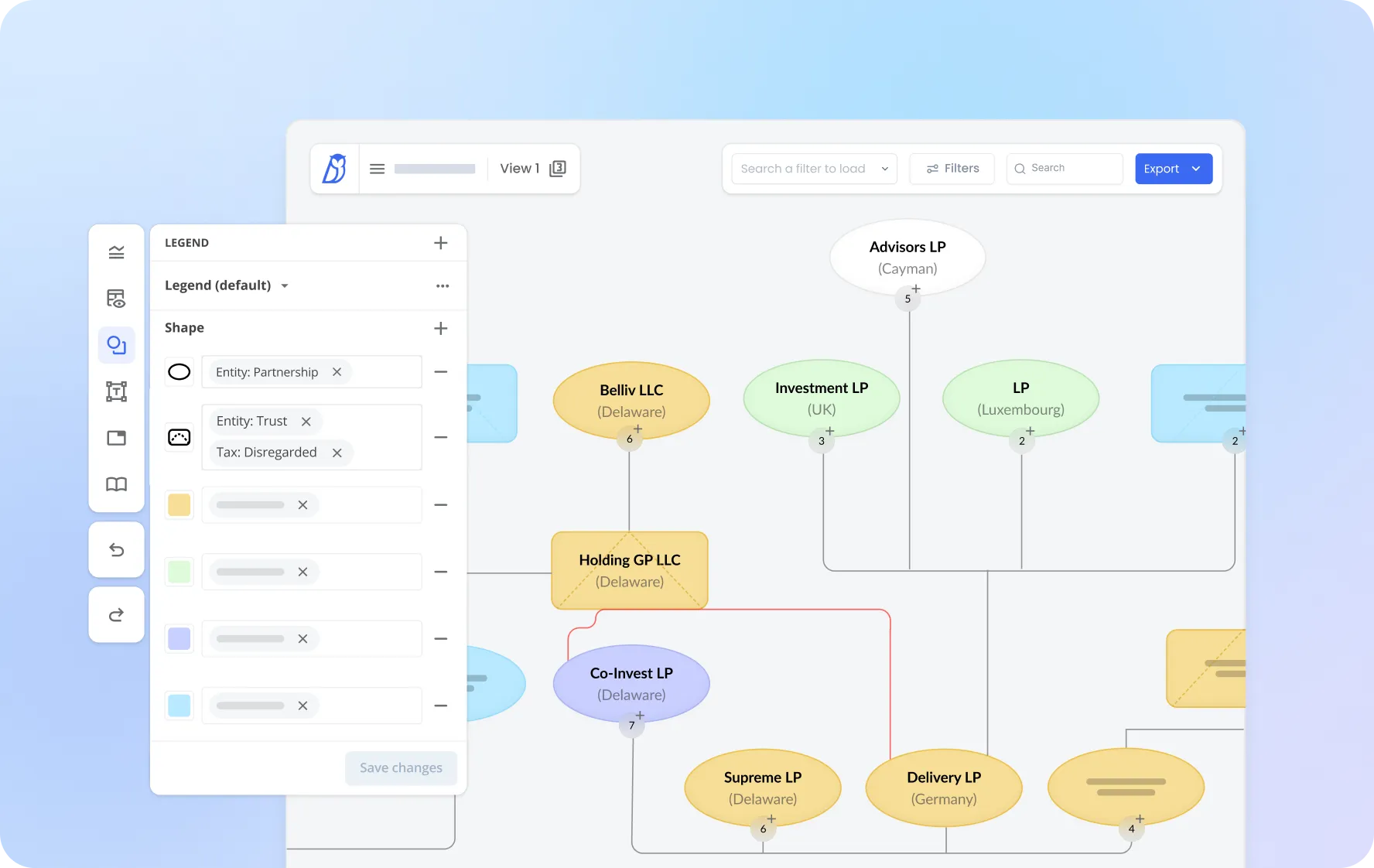Expand Co-Invest LP node plus icon
Viewport: 1374px width, 868px height.
[640, 716]
